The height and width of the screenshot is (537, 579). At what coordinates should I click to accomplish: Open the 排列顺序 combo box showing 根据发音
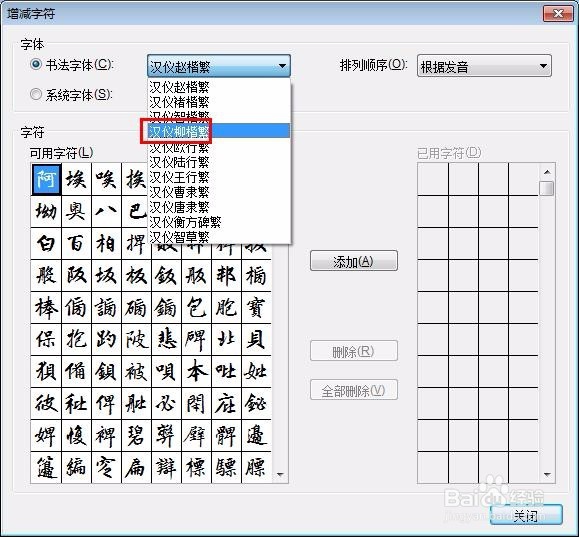(484, 66)
